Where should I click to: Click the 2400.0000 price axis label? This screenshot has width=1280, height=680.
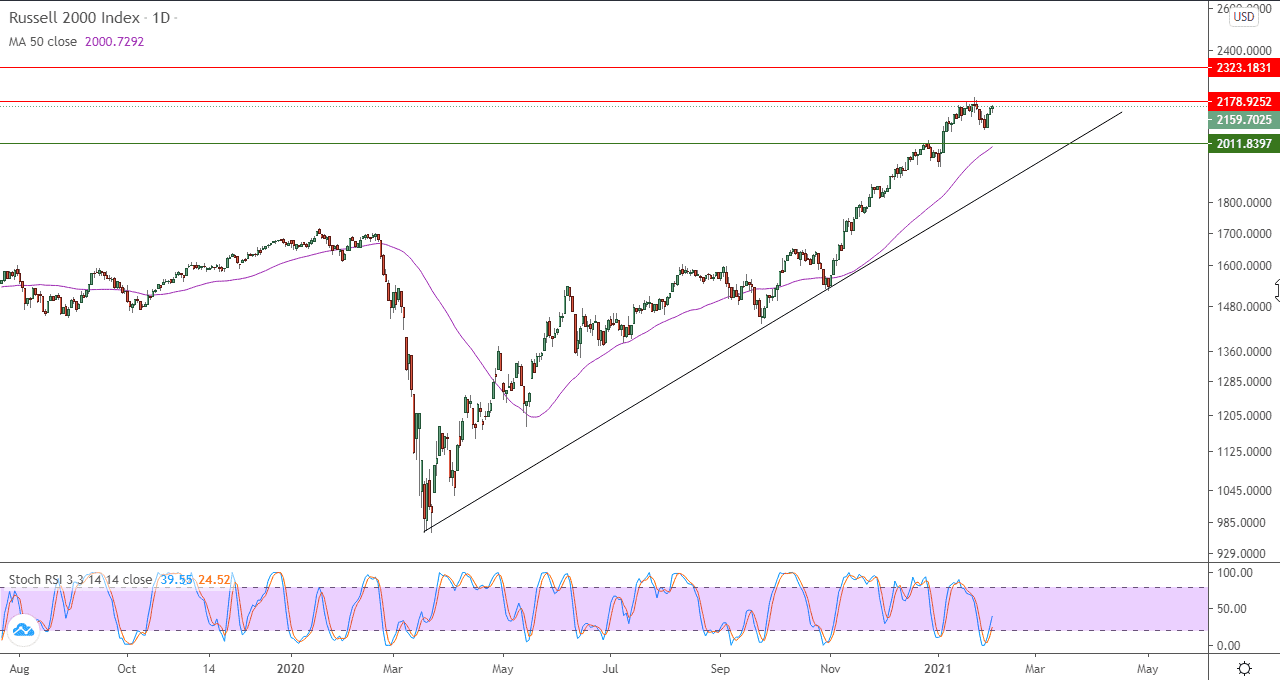[x=1243, y=50]
